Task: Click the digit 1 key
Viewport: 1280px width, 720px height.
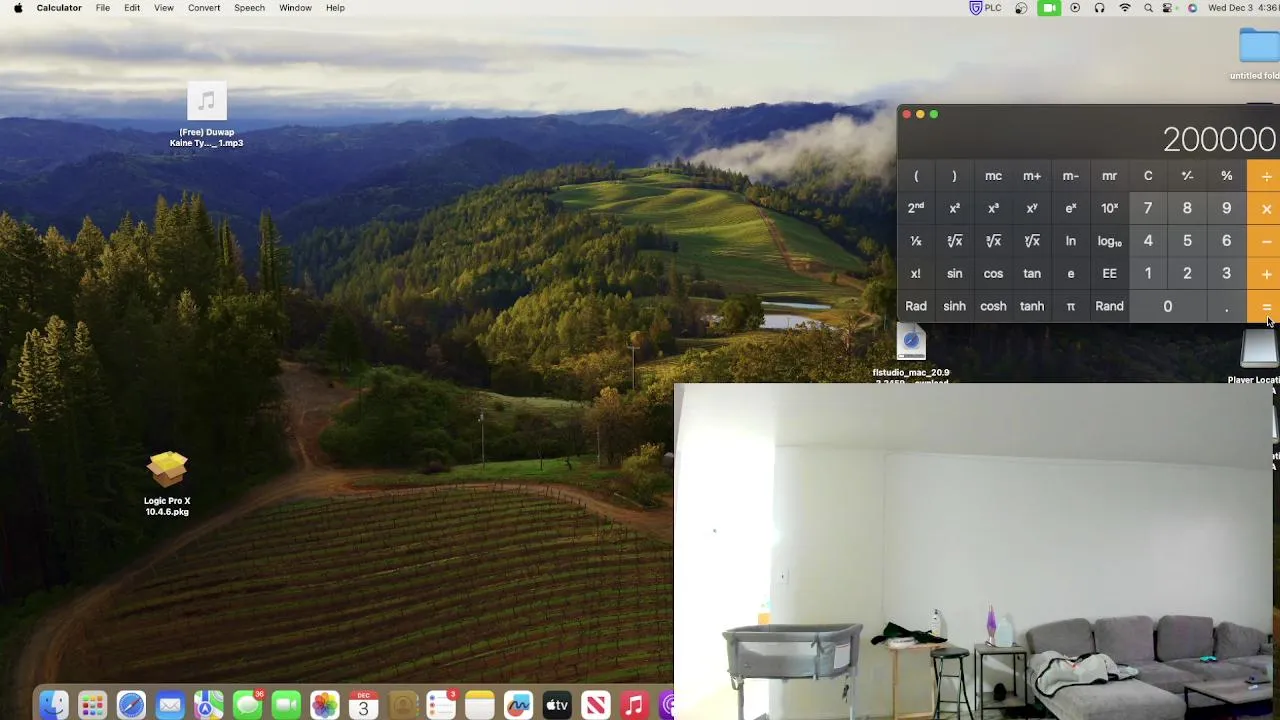Action: point(1148,274)
